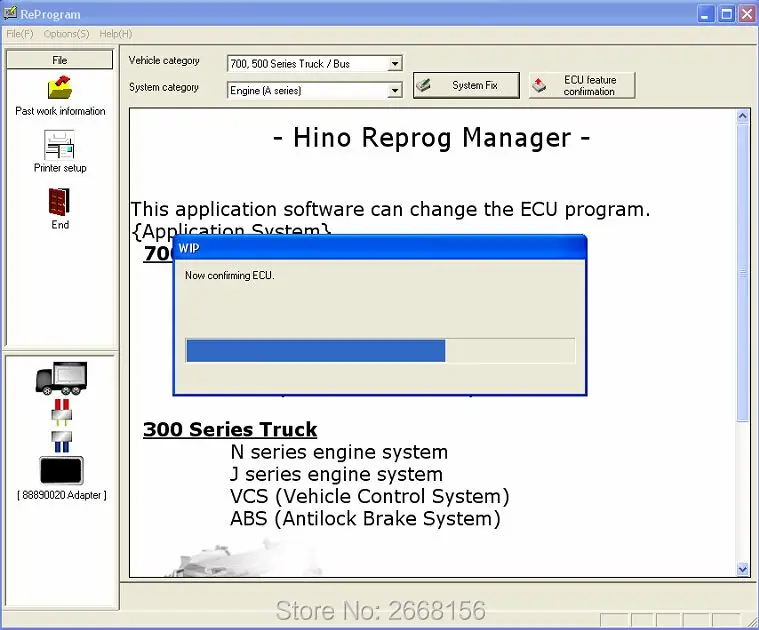Viewport: 759px width, 630px height.
Task: Click the System Fix button
Action: [x=466, y=86]
